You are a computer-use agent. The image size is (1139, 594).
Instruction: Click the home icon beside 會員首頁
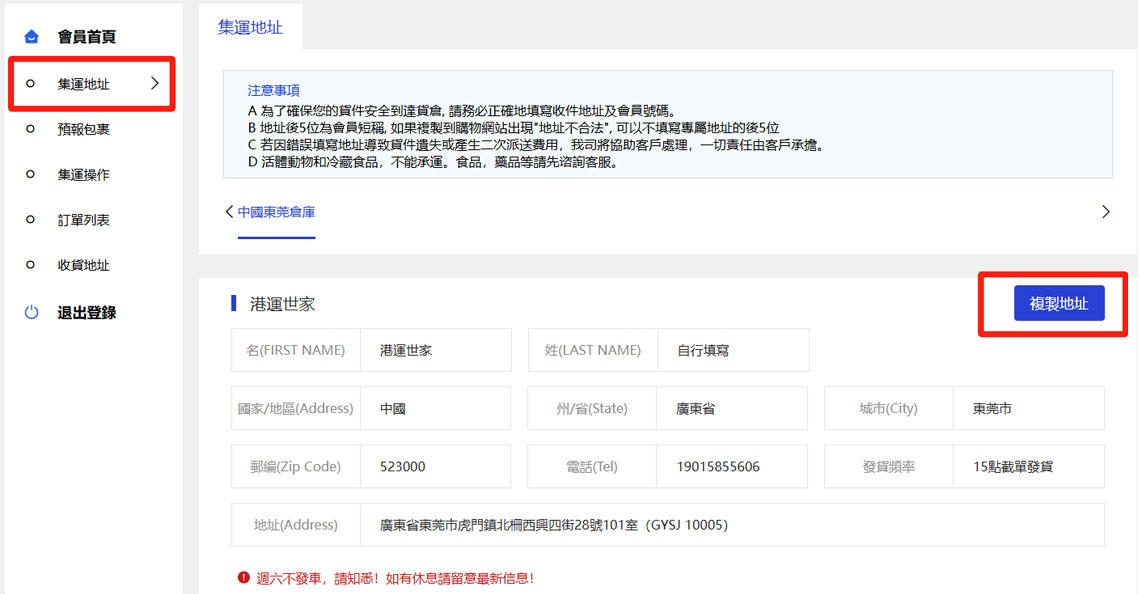[x=32, y=37]
